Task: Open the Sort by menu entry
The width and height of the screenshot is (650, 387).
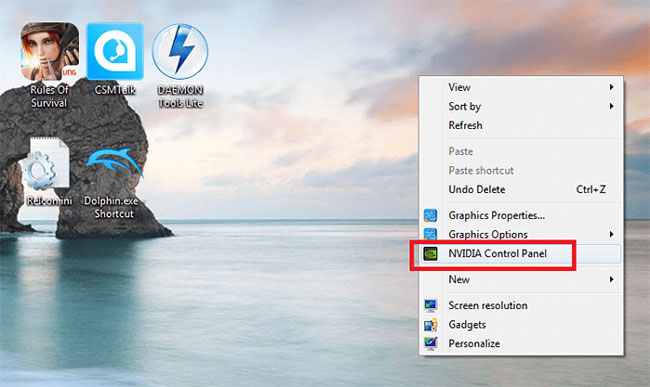Action: 521,106
